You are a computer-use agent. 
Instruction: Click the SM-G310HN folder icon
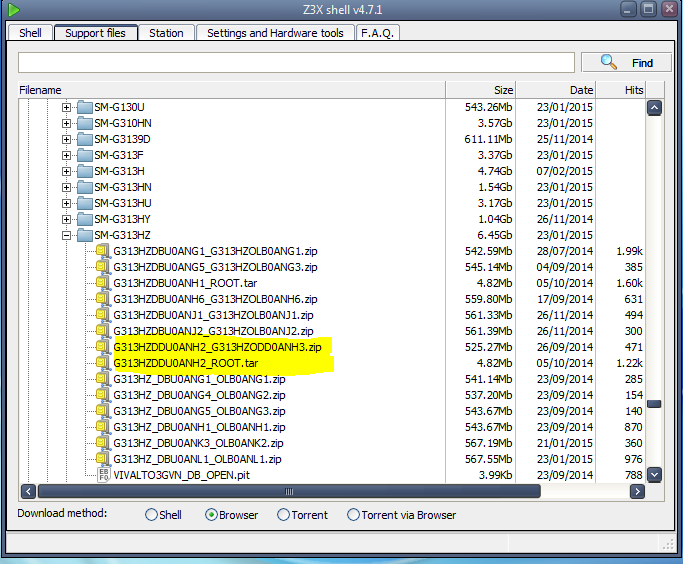click(85, 123)
